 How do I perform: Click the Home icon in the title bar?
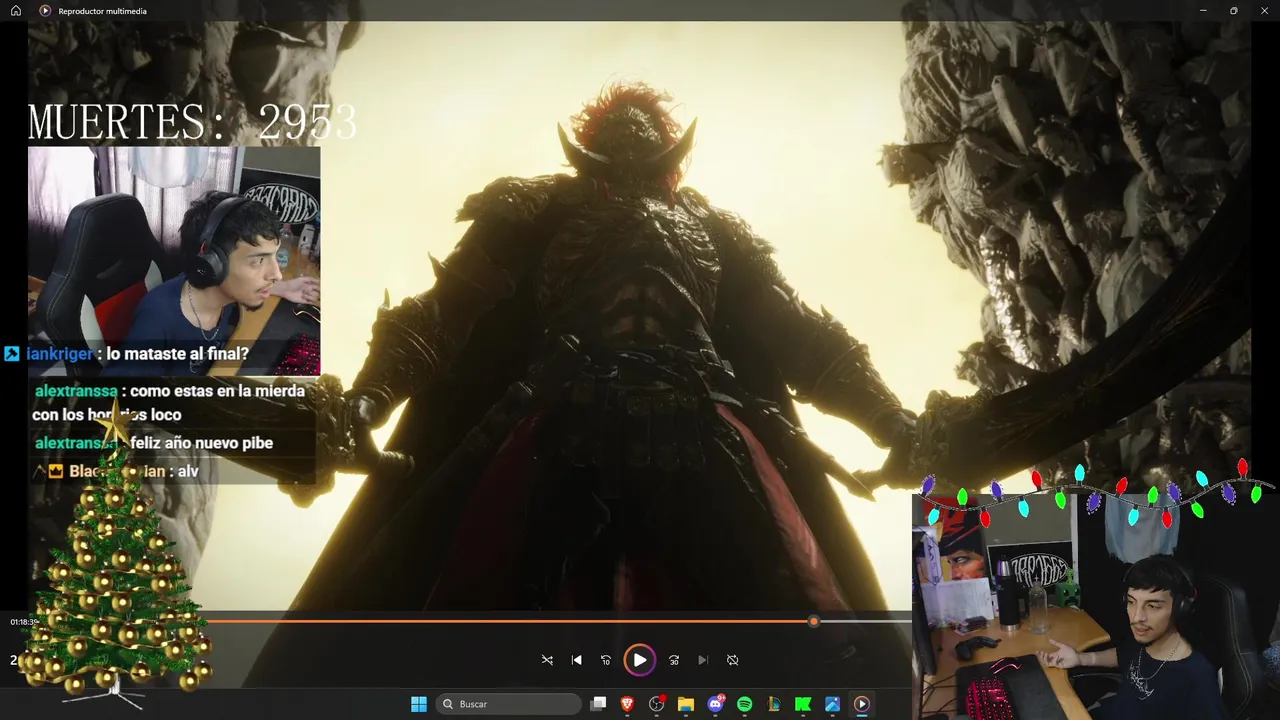pyautogui.click(x=15, y=11)
